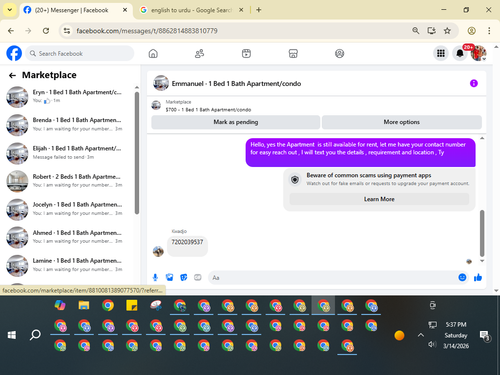Click the browser back button
Screen dimensions: 500x375
click(11, 31)
